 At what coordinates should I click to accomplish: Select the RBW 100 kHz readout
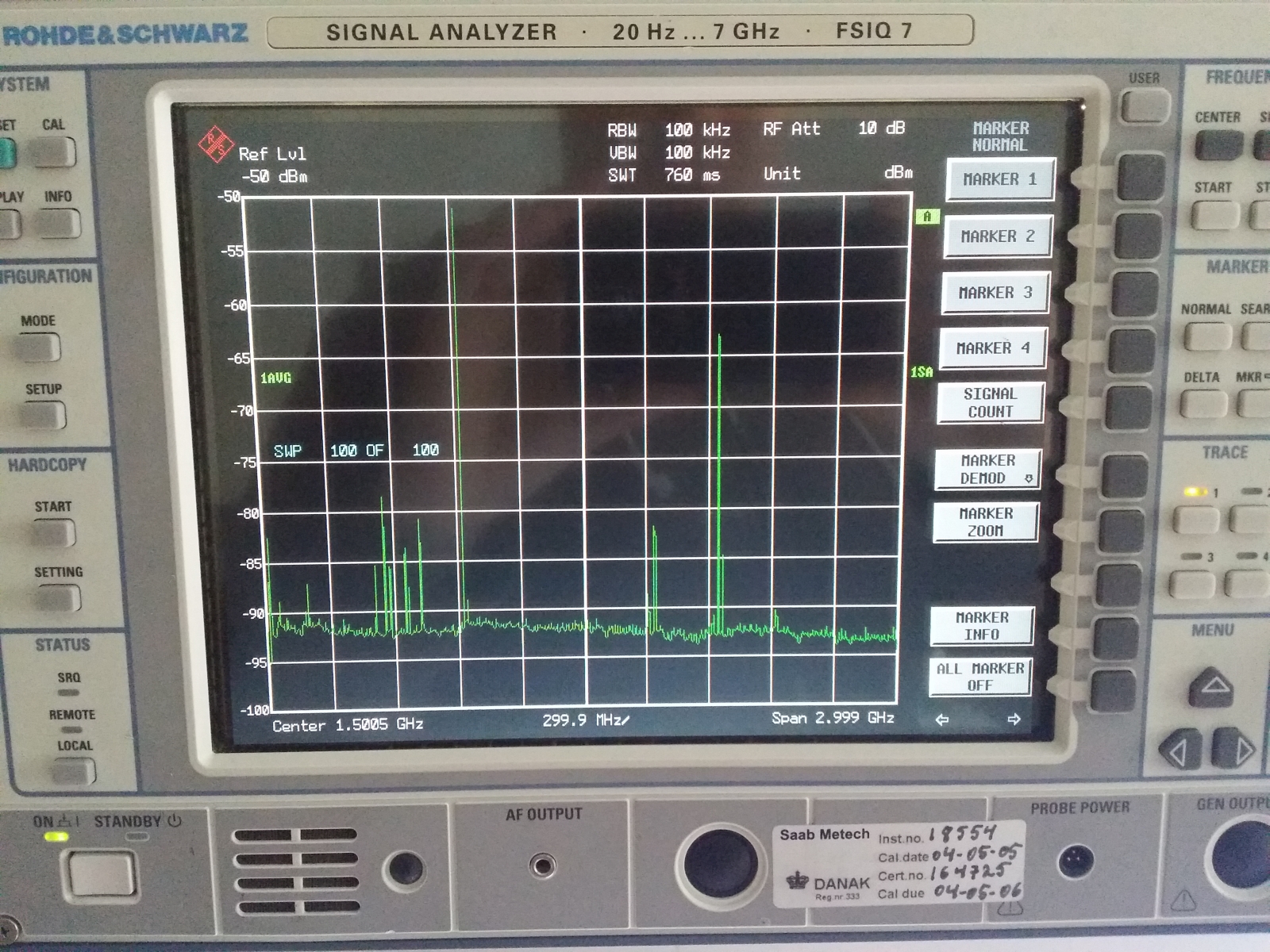click(x=669, y=129)
